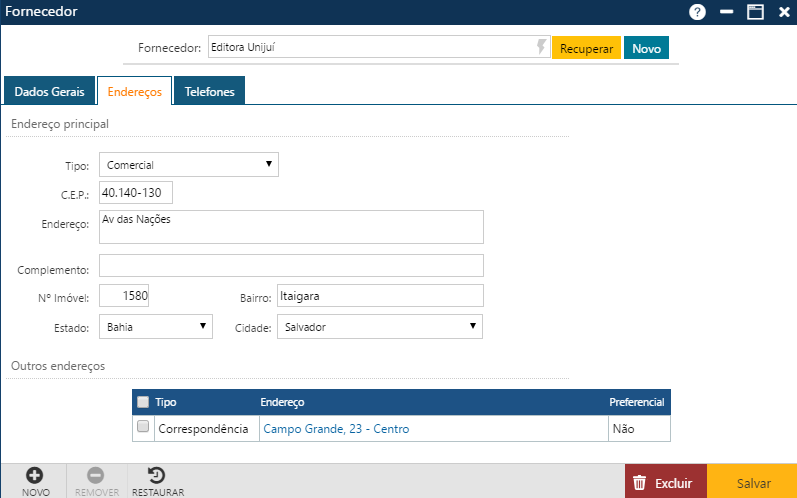This screenshot has width=797, height=498.
Task: Click the lightning bolt icon in Fornecedor field
Action: [541, 47]
